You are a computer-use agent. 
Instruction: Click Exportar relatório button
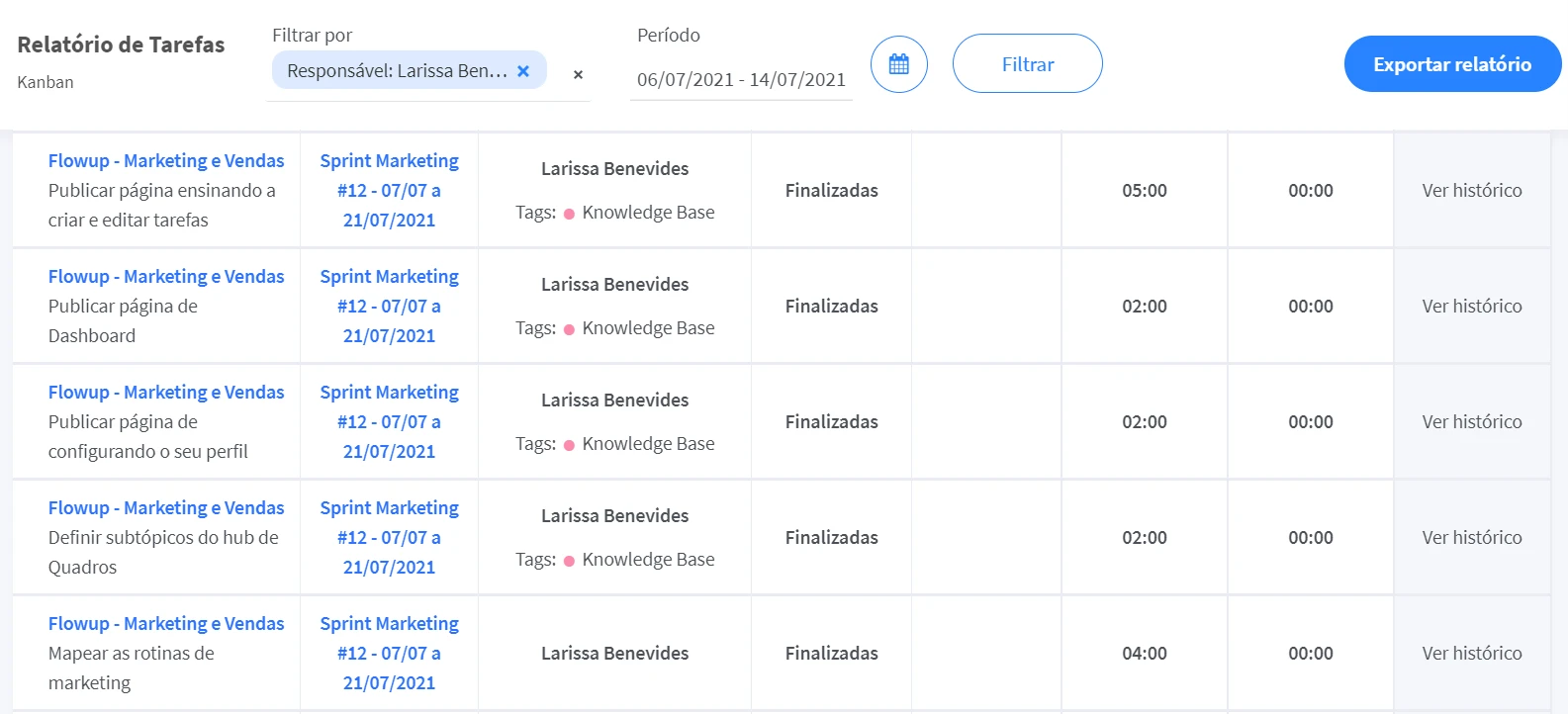1451,64
